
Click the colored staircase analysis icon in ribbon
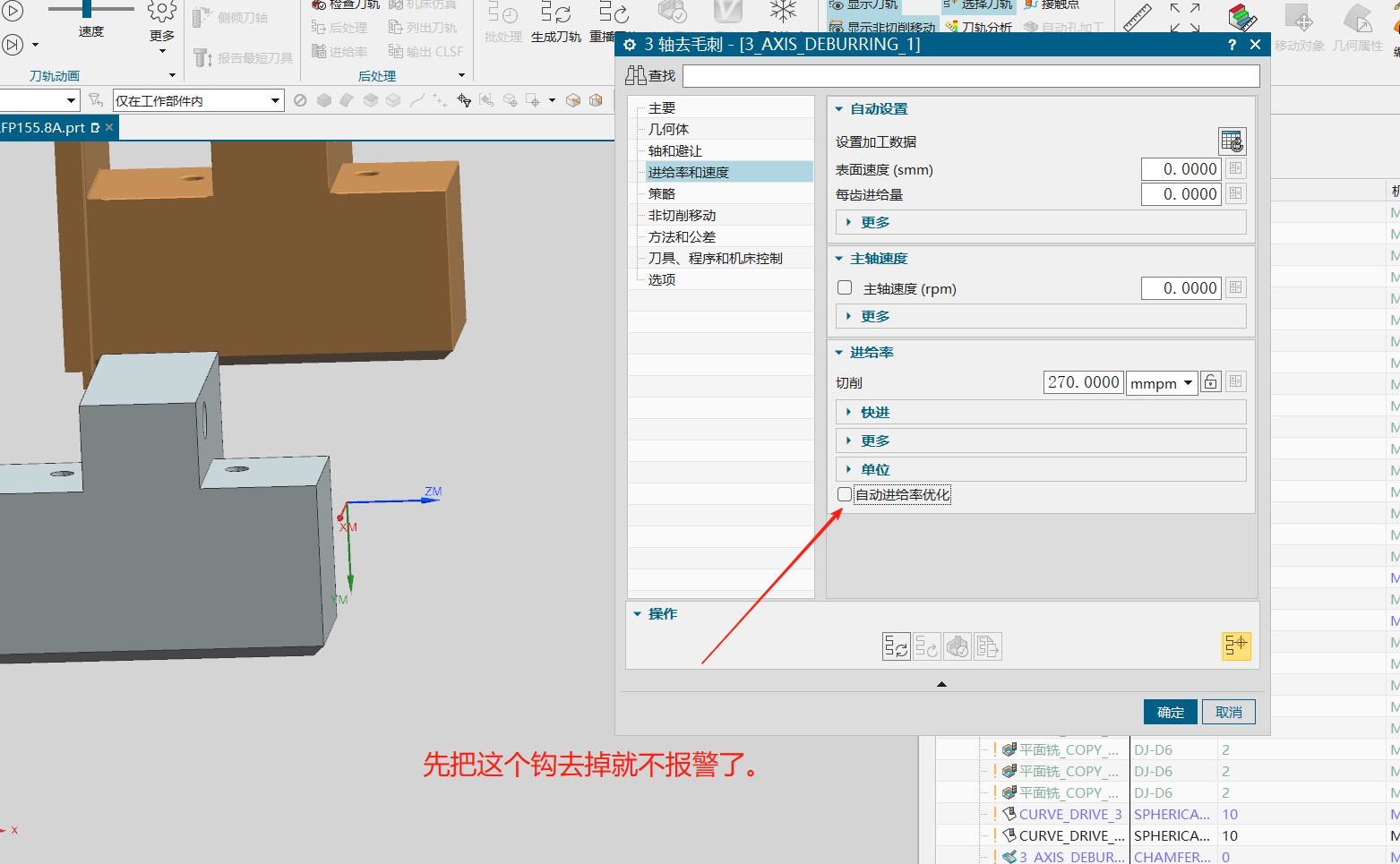[1241, 17]
